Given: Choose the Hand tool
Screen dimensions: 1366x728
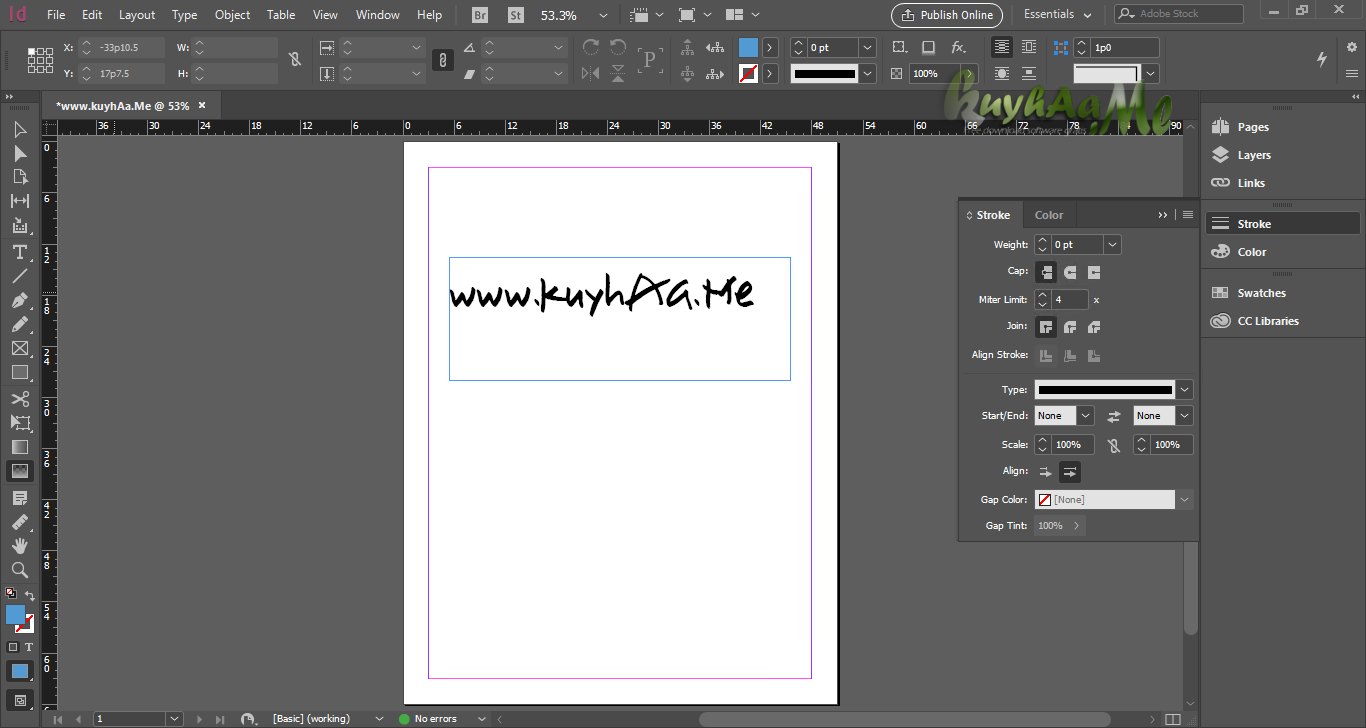Looking at the screenshot, I should pos(19,545).
